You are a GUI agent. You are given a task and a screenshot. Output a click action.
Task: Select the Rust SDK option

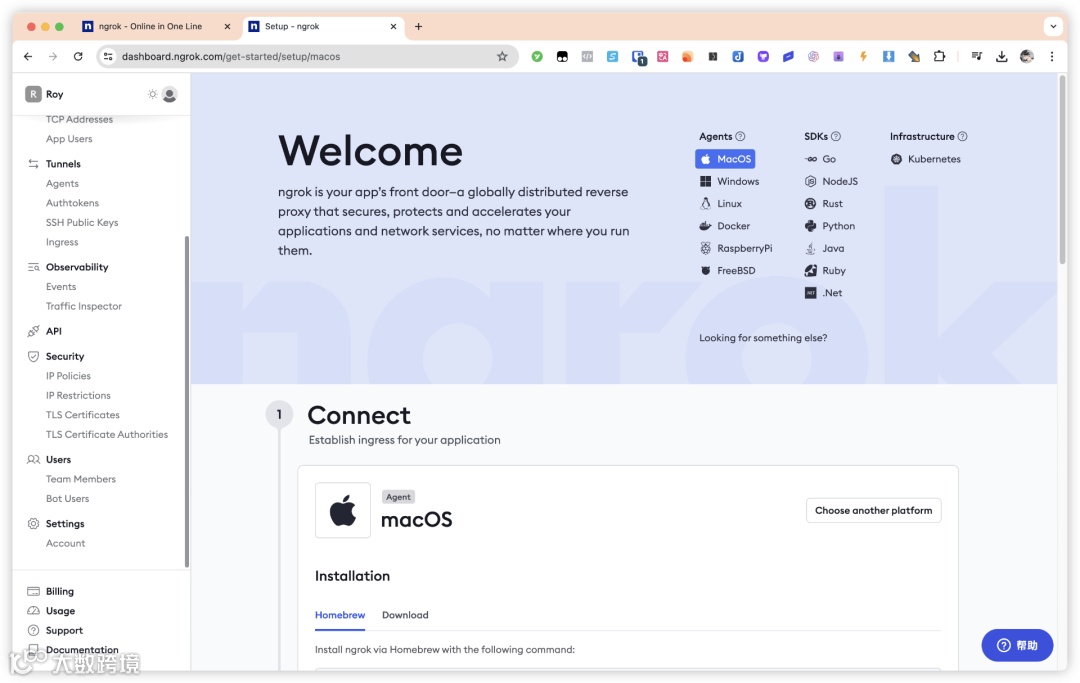[823, 204]
